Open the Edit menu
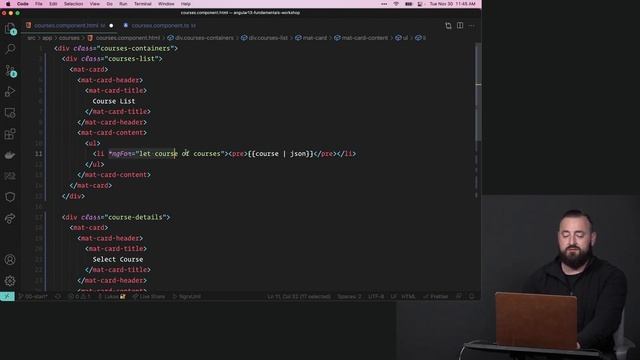 click(53, 4)
